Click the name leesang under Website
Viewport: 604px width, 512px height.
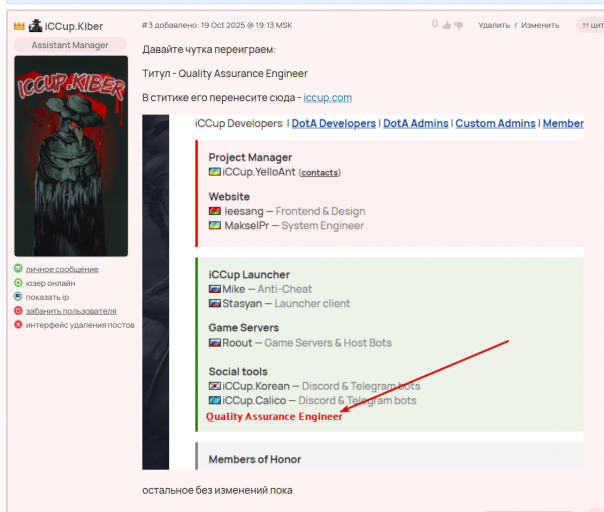(x=244, y=211)
